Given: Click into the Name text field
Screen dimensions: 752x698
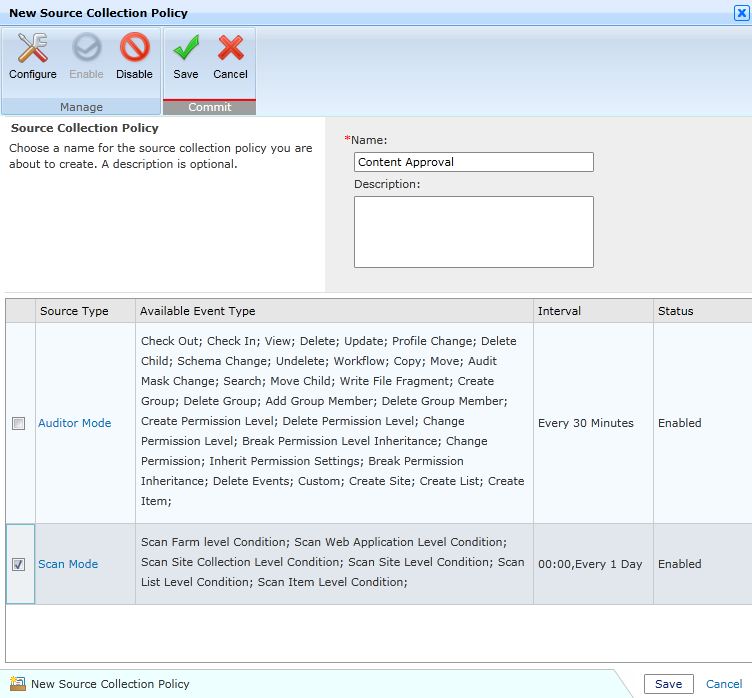Looking at the screenshot, I should point(473,162).
